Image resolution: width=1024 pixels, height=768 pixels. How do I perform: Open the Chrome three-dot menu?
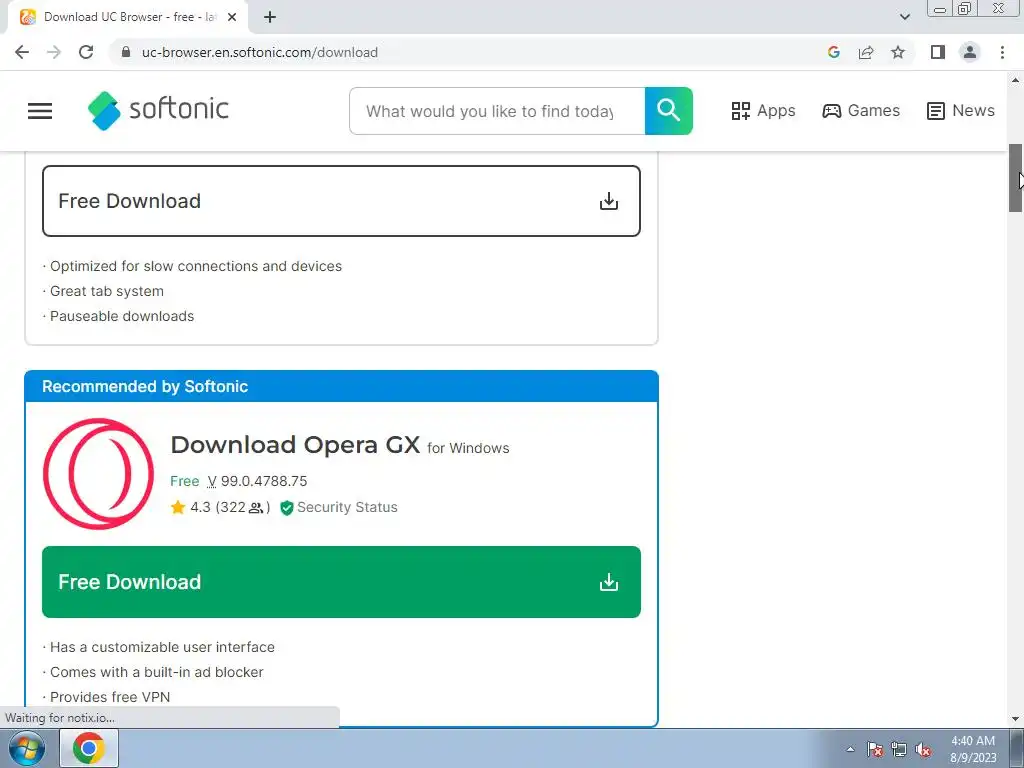[1002, 52]
